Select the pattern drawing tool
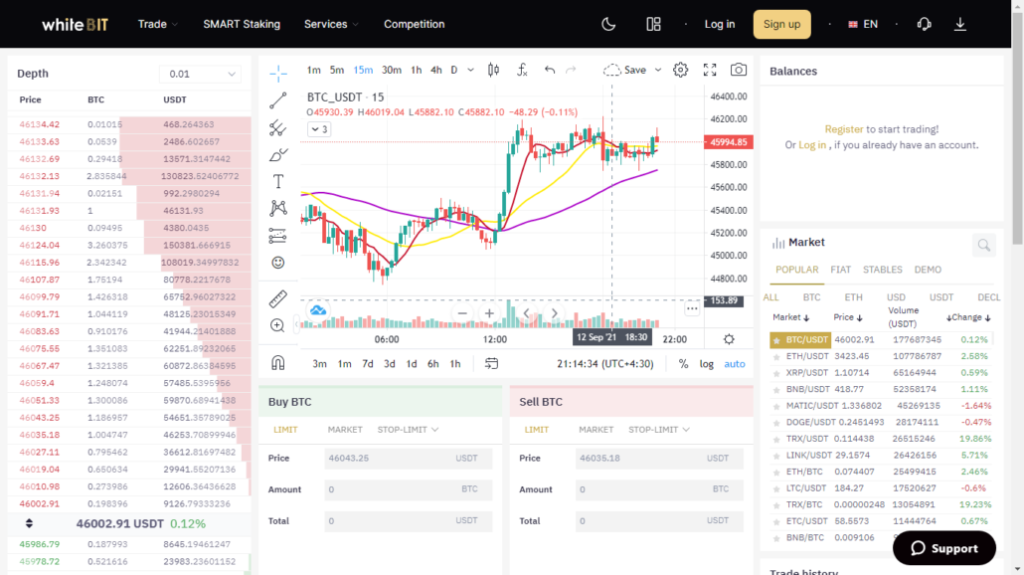This screenshot has height=575, width=1024. 278,208
